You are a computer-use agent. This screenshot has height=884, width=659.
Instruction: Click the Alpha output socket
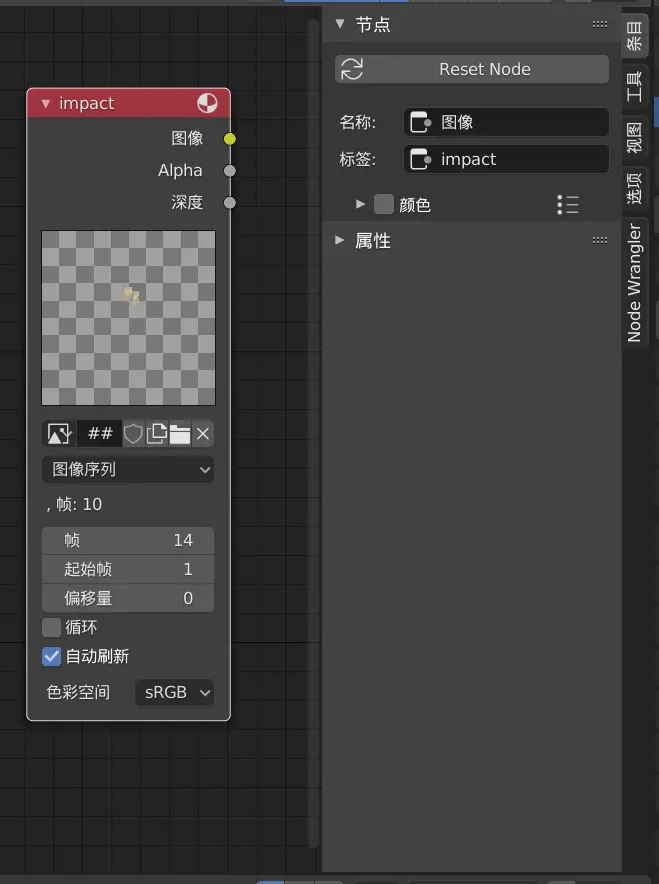[x=229, y=171]
